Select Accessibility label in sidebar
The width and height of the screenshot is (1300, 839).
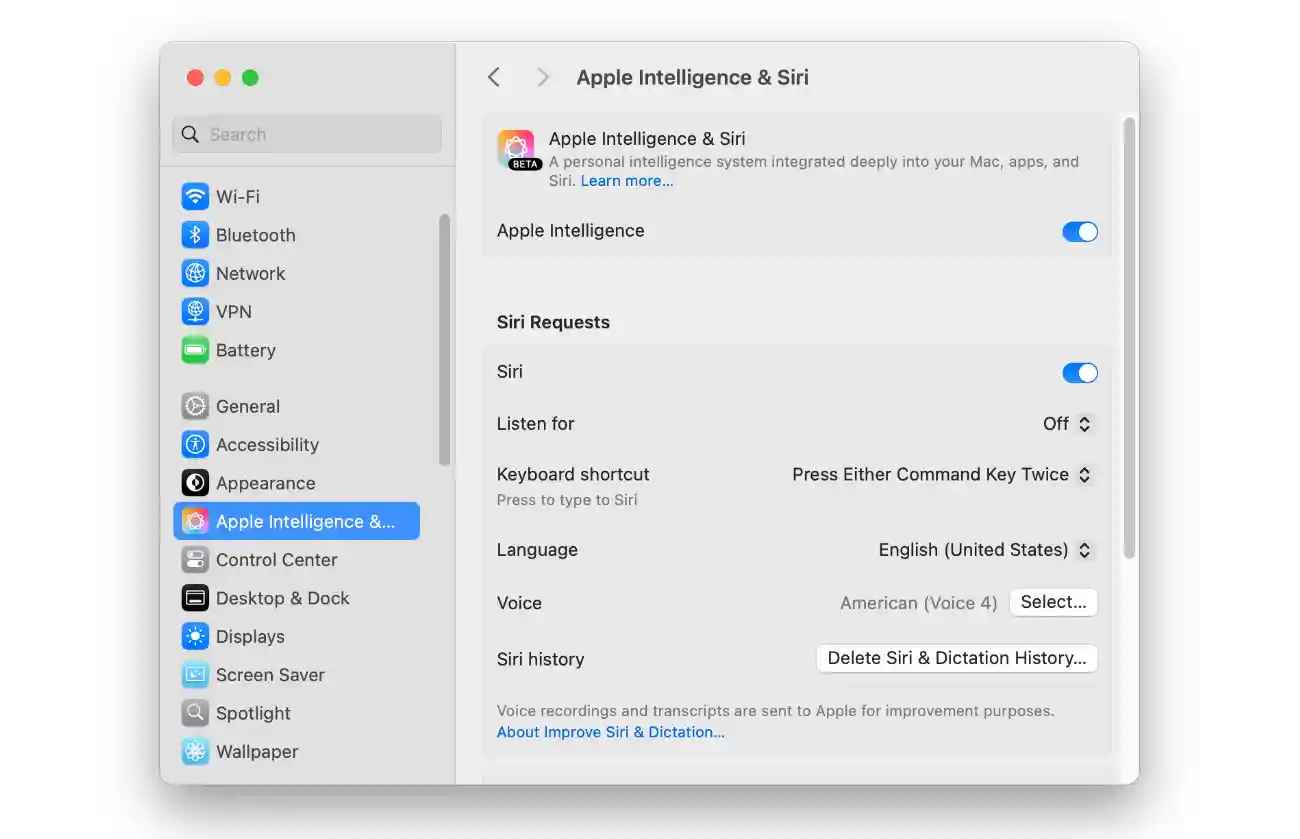point(267,445)
